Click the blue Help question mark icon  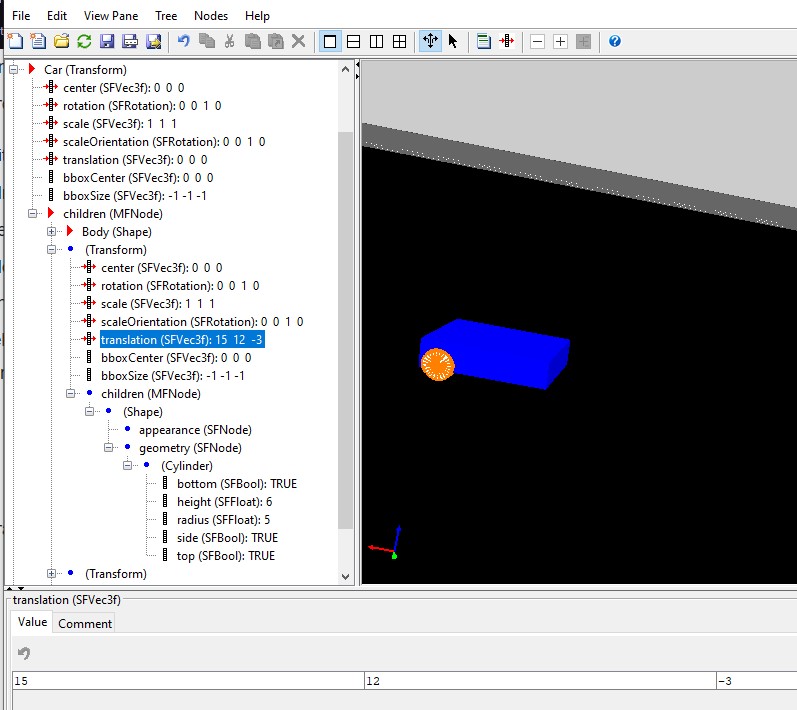click(615, 41)
